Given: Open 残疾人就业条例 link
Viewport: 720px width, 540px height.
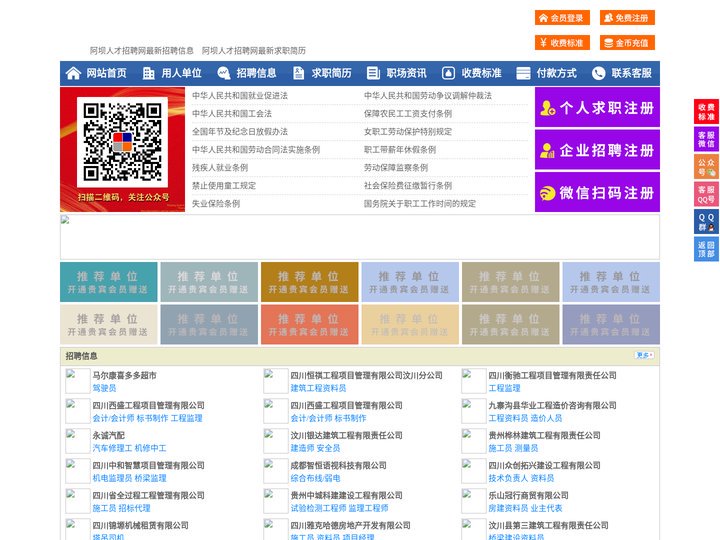Looking at the screenshot, I should 220,168.
